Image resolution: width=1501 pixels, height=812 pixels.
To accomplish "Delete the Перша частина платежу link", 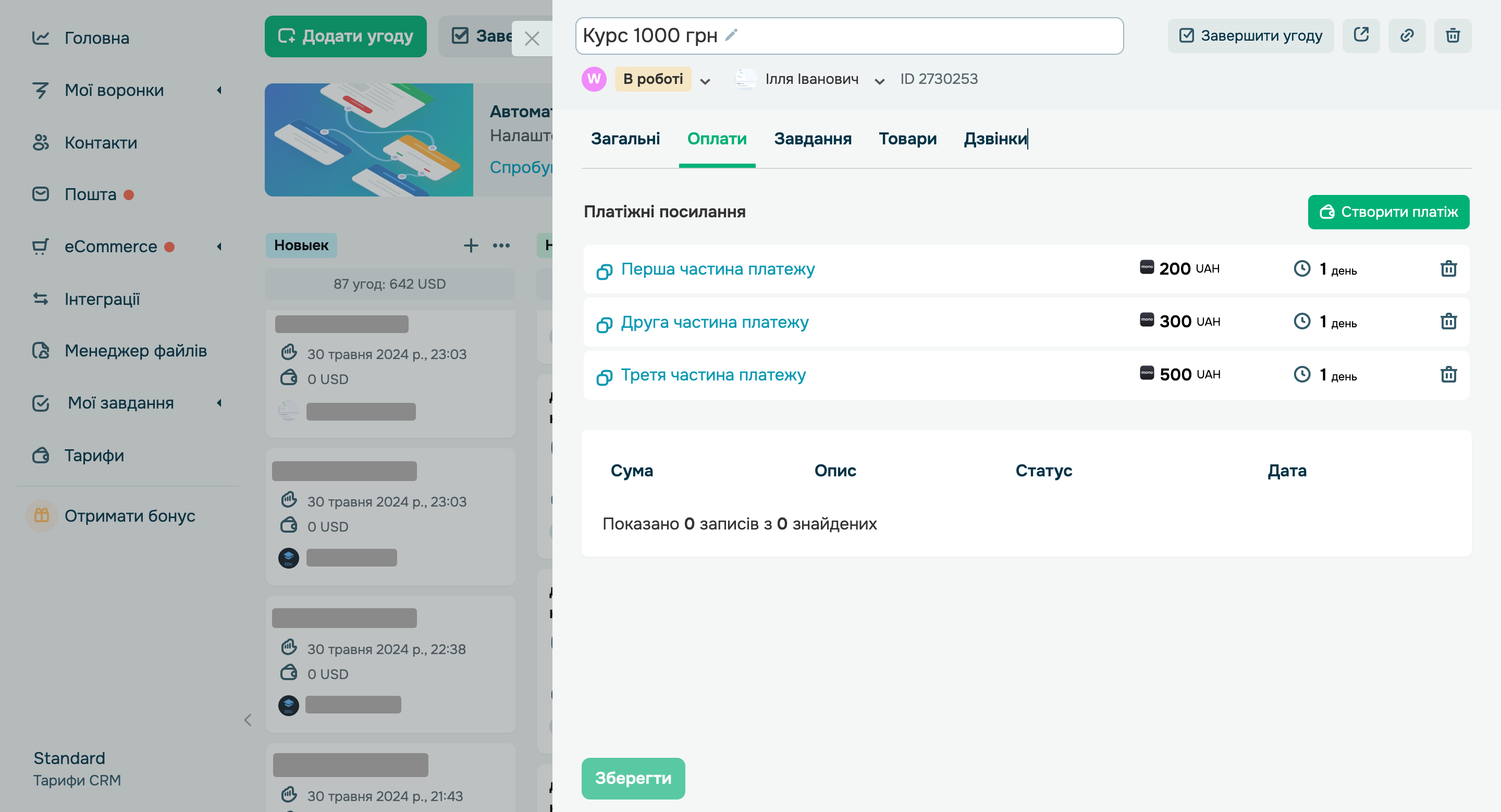I will click(1448, 269).
